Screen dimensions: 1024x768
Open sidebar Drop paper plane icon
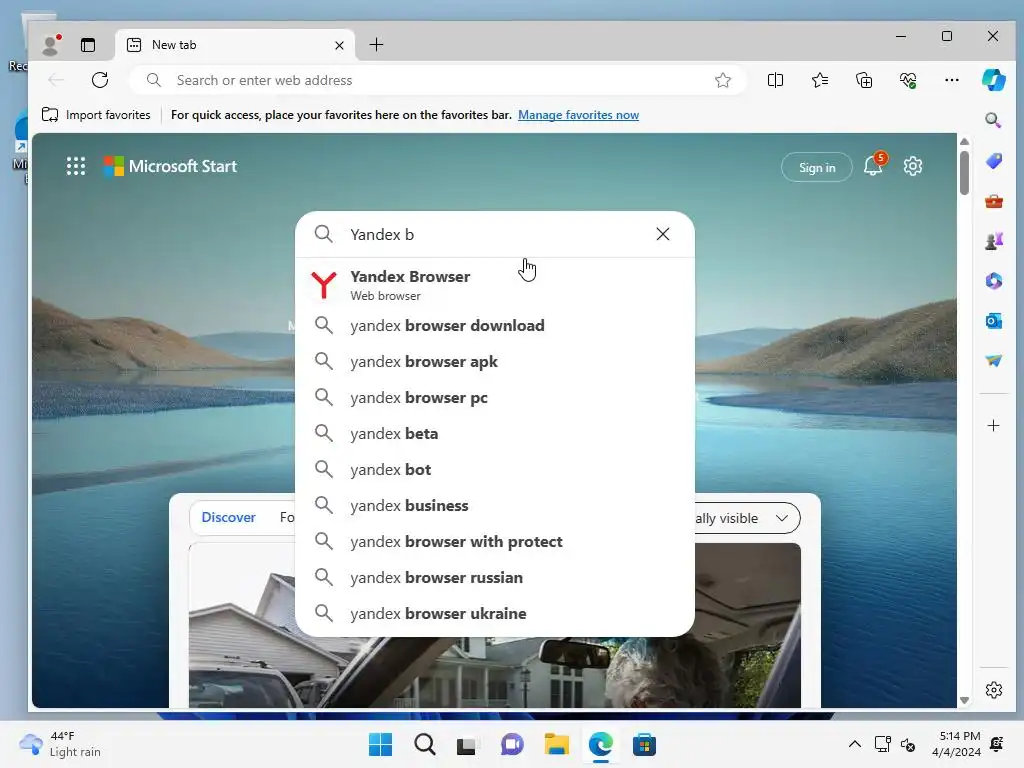[x=993, y=360]
